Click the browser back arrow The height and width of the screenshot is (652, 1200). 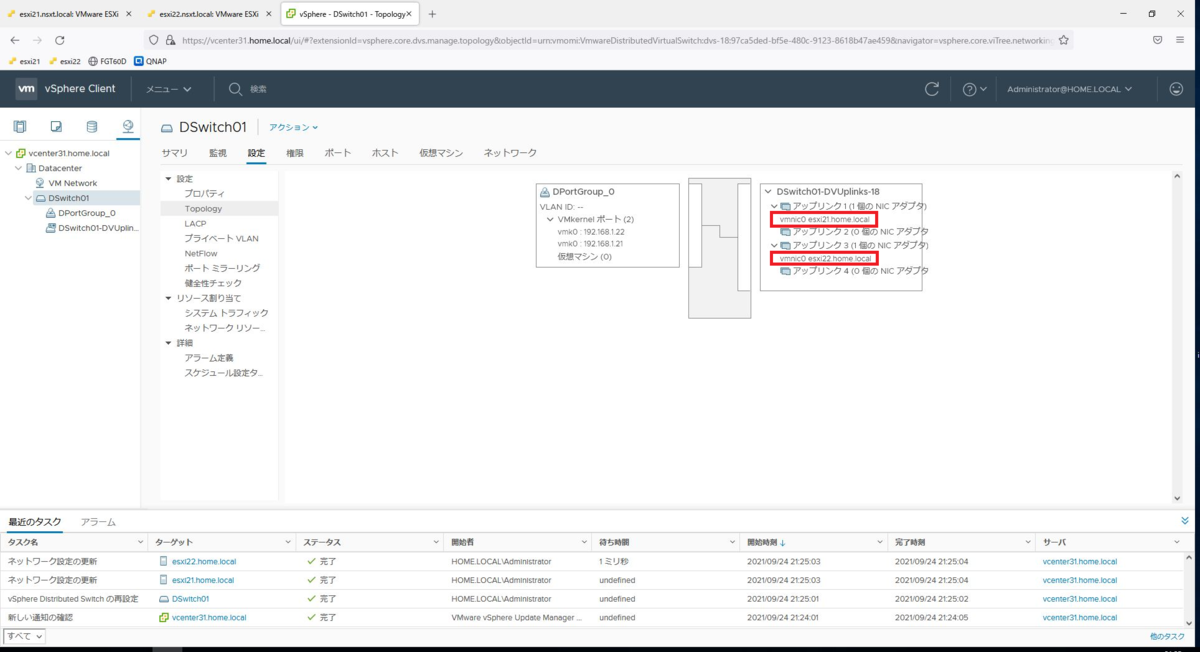pos(15,40)
